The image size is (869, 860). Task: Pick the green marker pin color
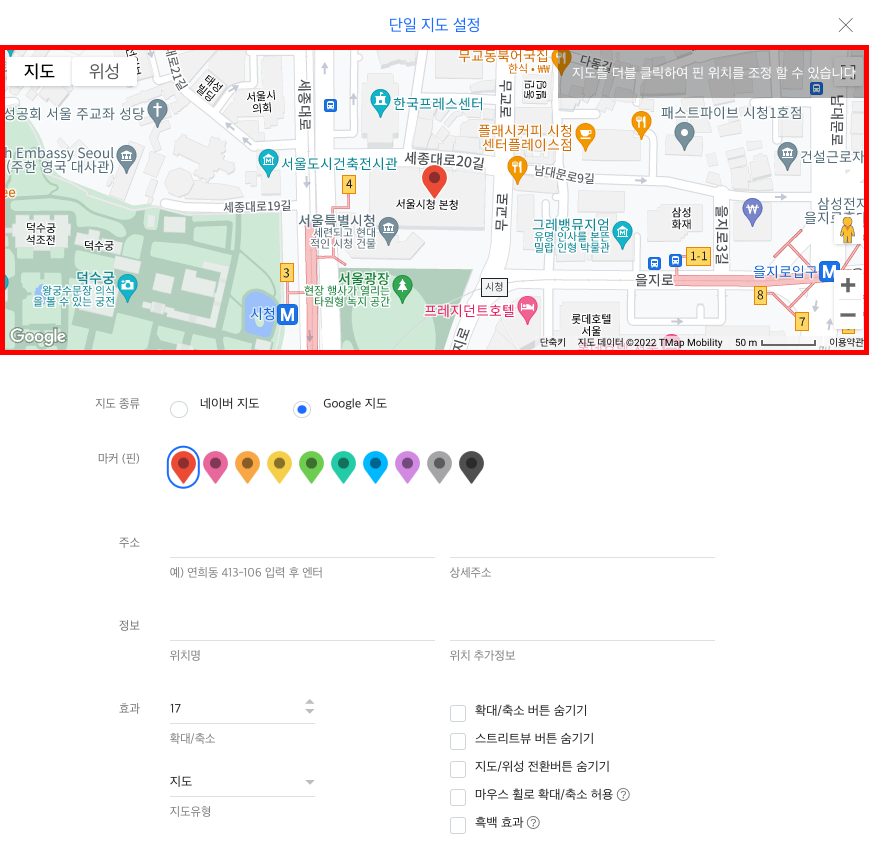(x=311, y=467)
